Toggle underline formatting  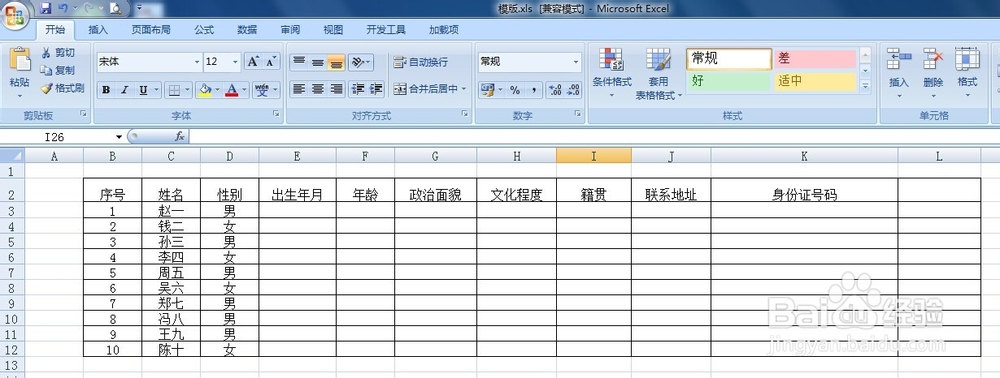click(x=142, y=90)
